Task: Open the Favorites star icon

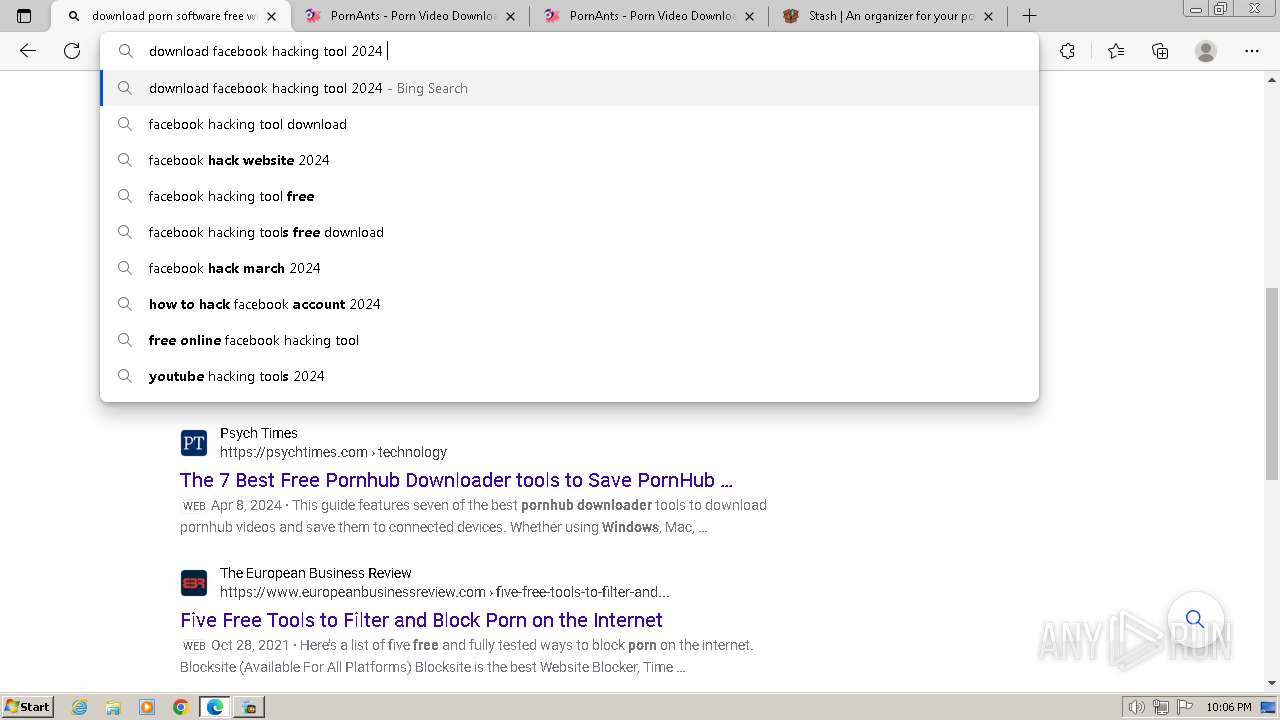Action: click(1116, 51)
